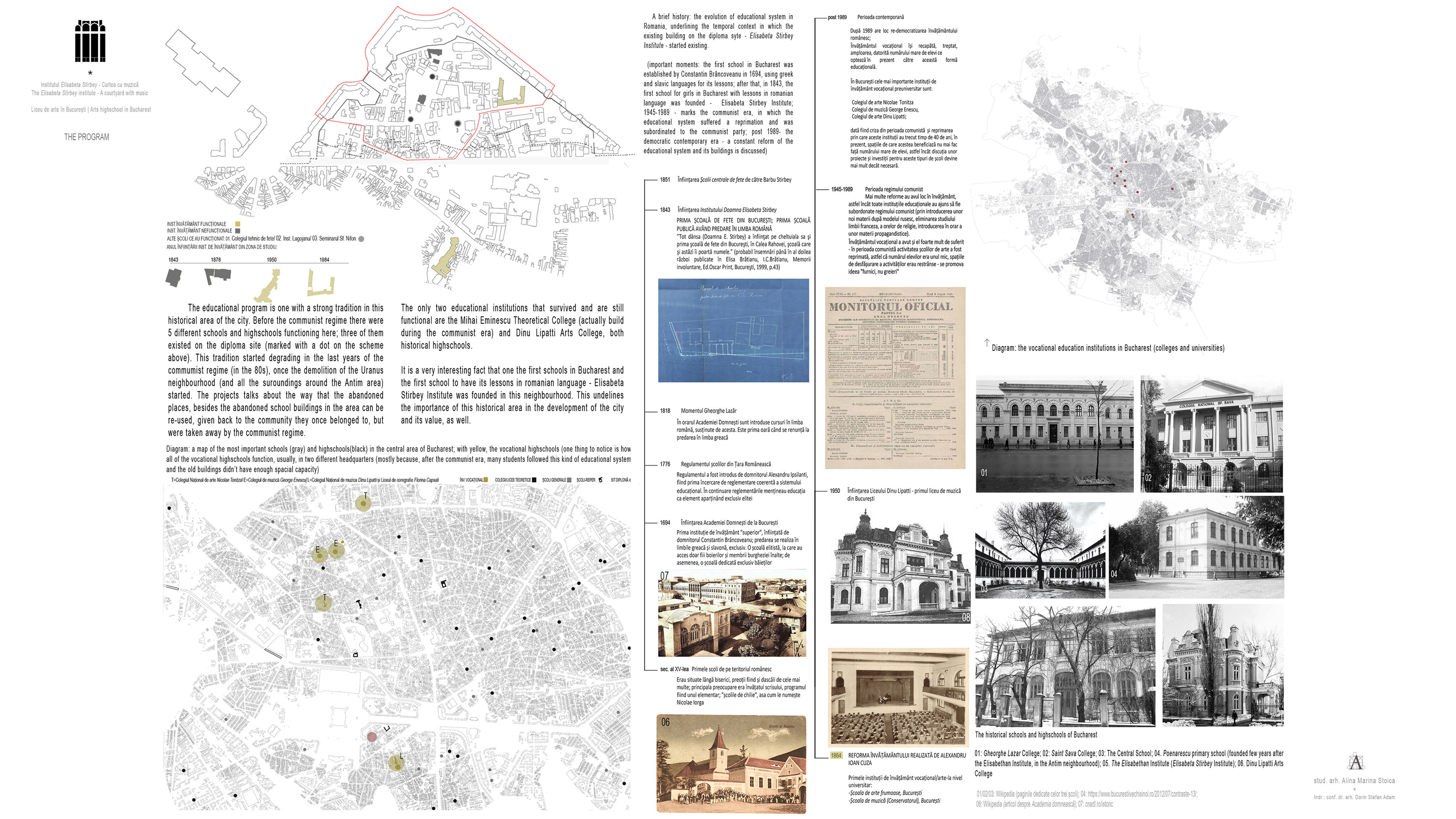Viewport: 1456px width, 819px height.
Task: Click the gray non-functional institutions swatch
Action: click(x=238, y=231)
